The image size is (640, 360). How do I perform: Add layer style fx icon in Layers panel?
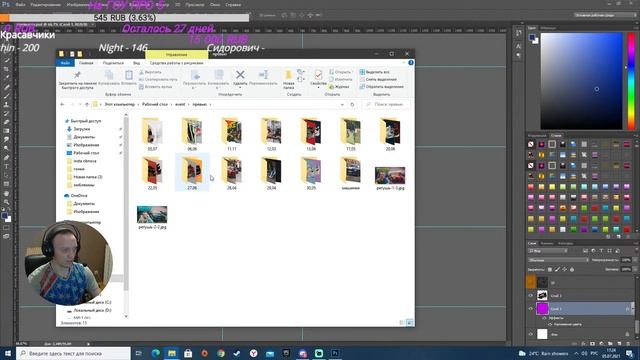coord(583,344)
